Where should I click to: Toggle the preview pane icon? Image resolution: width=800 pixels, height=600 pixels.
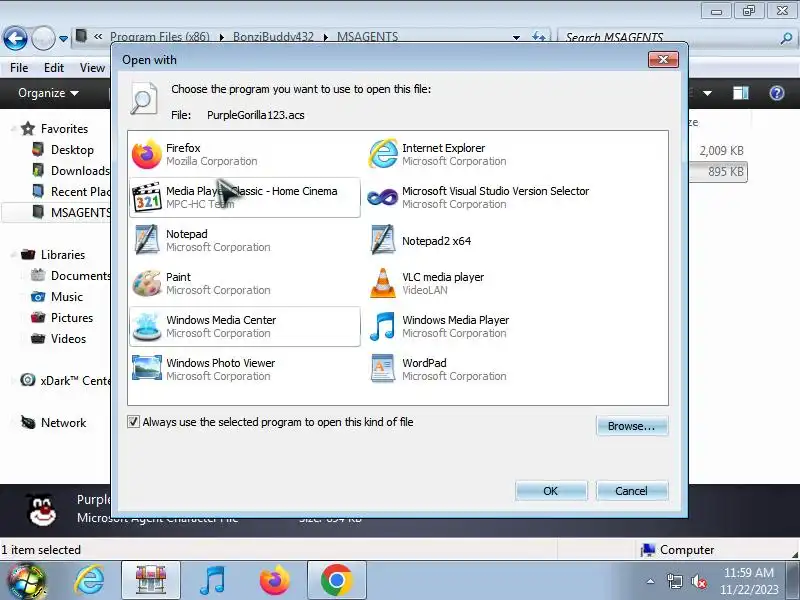[x=740, y=93]
